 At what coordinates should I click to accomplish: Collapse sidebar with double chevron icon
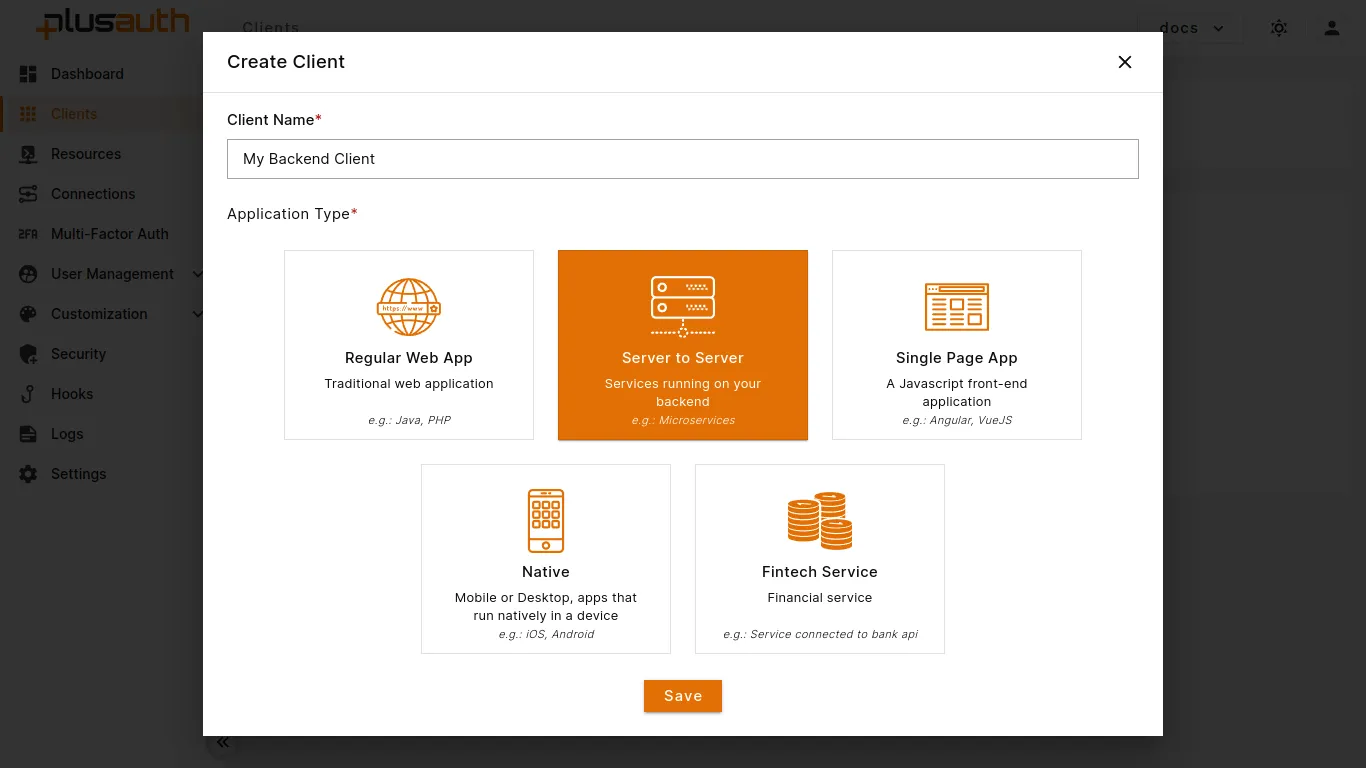[222, 742]
